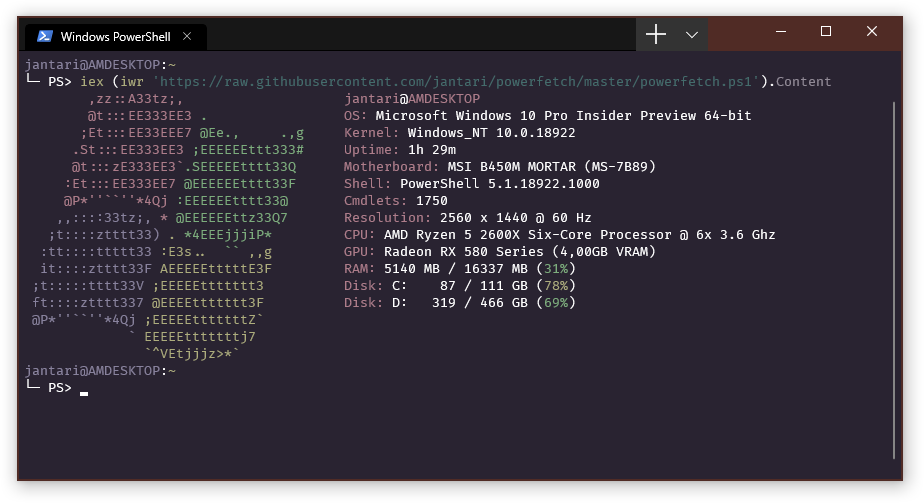Click the powerfetch GitHub raw URL
924x503 pixels.
456,82
